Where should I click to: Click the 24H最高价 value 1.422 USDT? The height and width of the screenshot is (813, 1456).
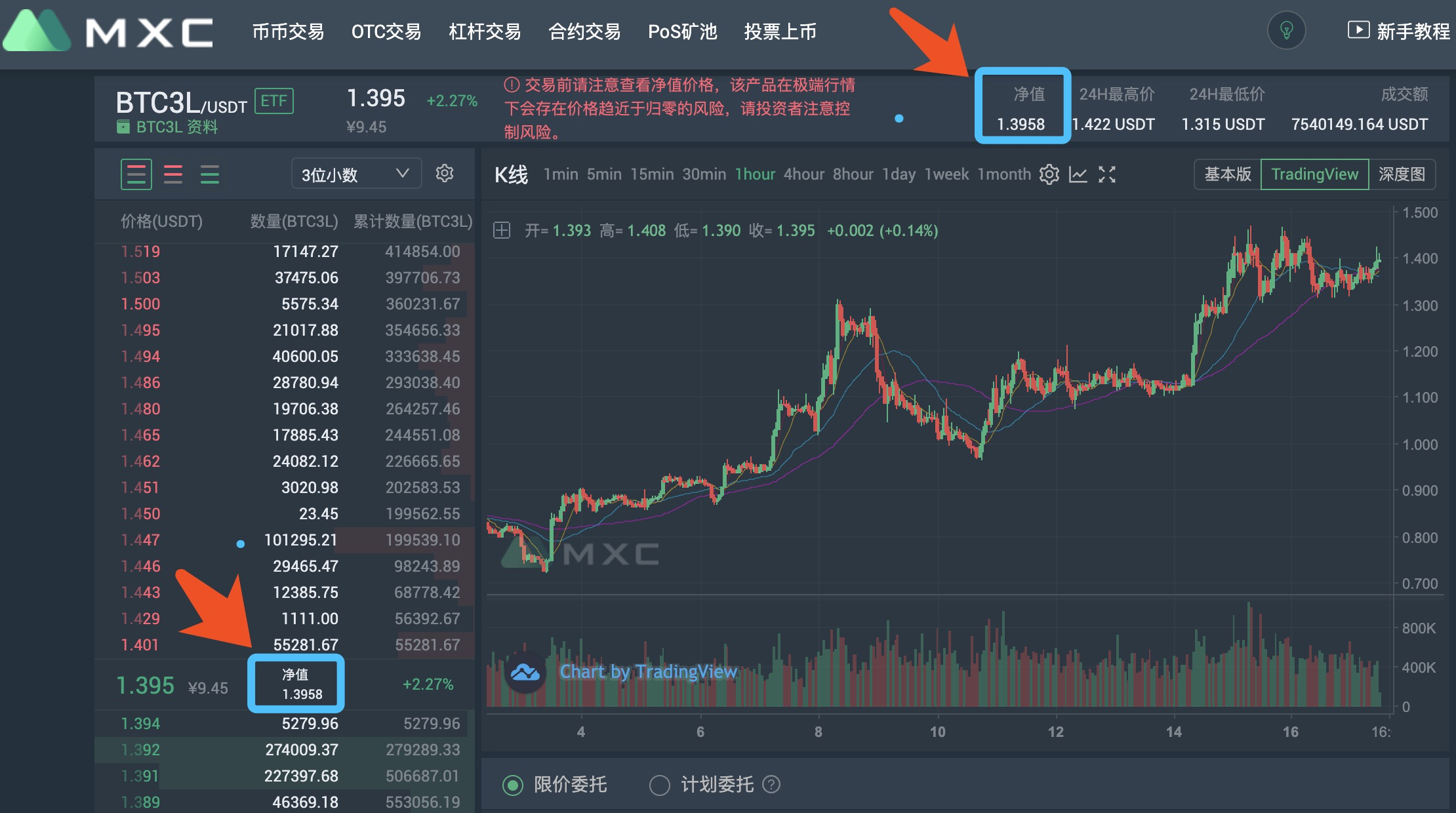[x=1113, y=124]
